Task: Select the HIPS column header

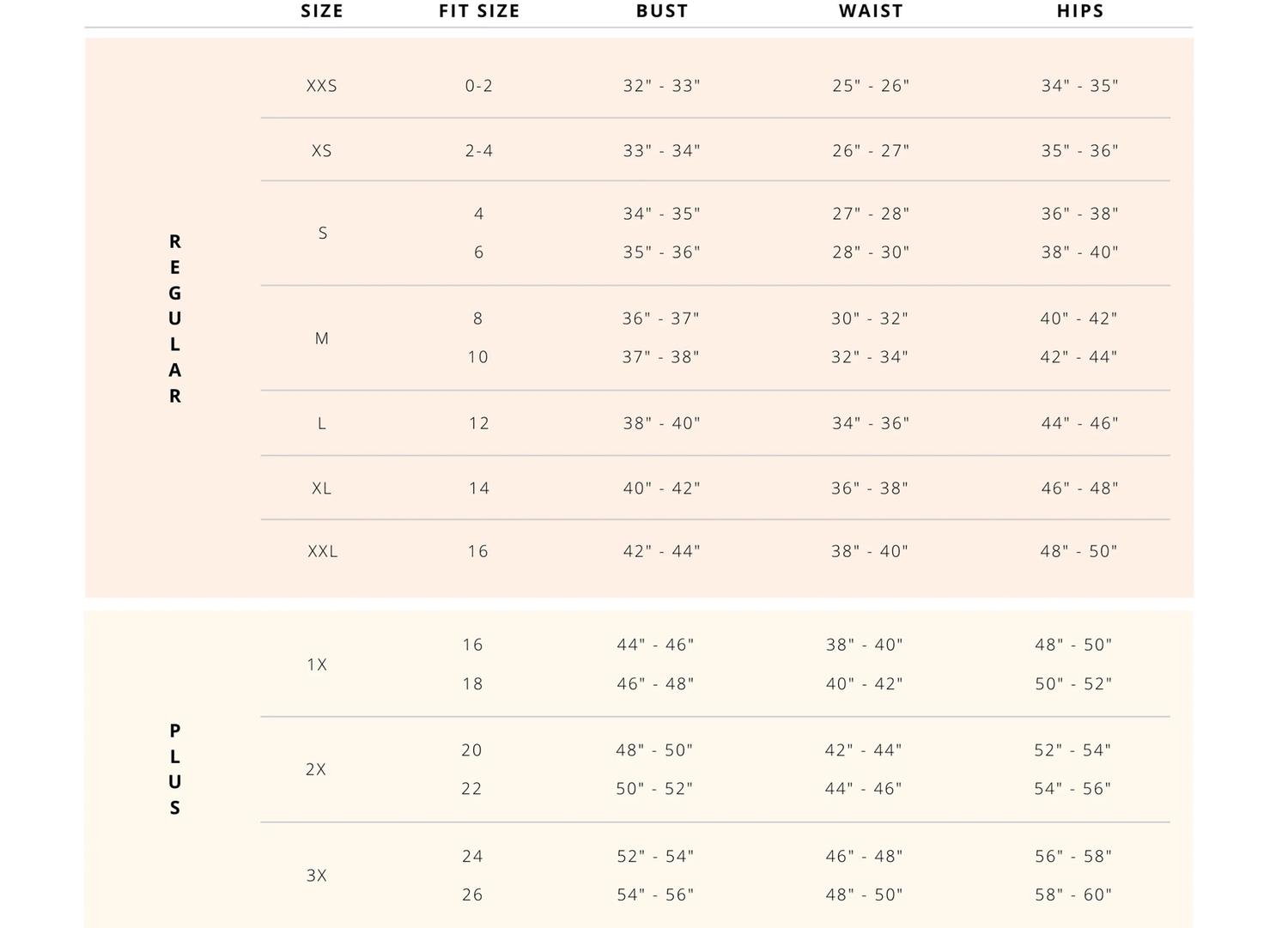Action: pyautogui.click(x=1080, y=11)
